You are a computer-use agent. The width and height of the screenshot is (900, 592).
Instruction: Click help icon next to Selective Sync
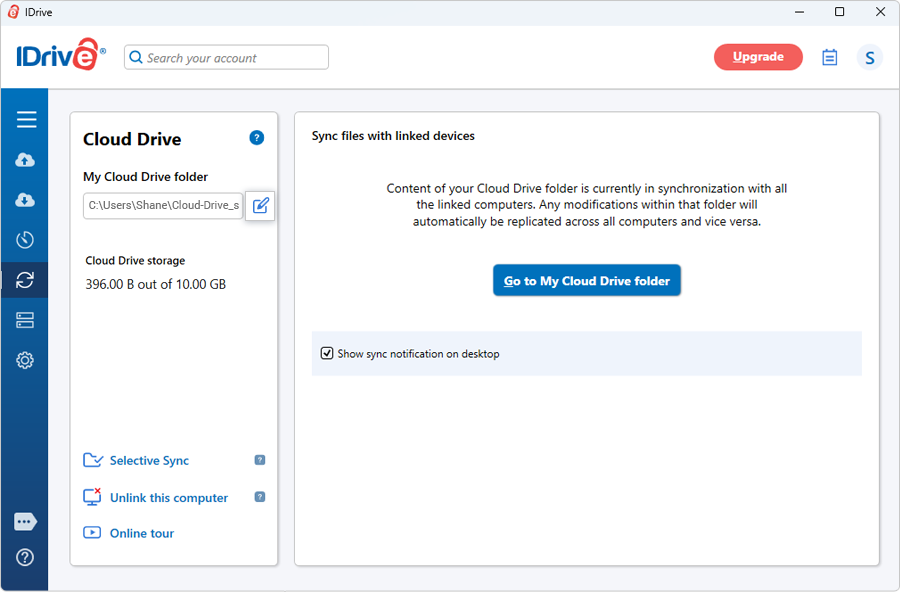pyautogui.click(x=260, y=460)
